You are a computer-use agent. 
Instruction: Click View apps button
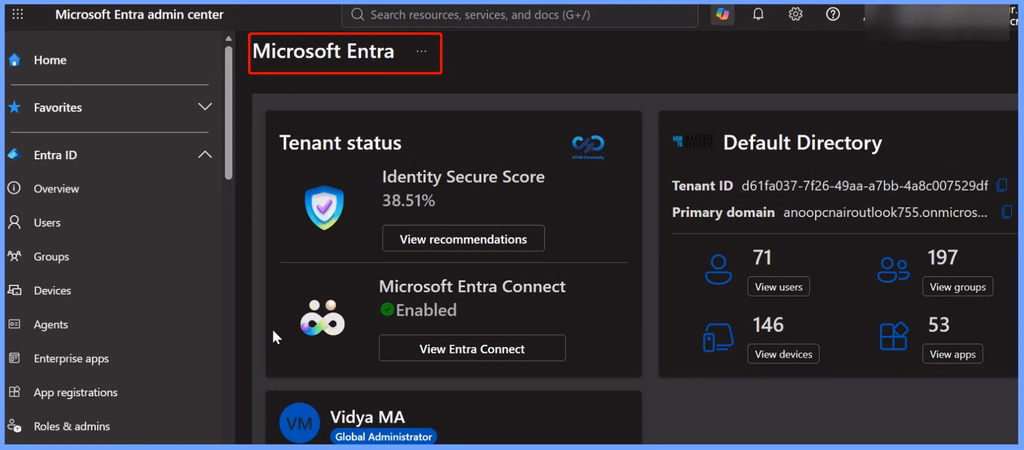click(952, 354)
